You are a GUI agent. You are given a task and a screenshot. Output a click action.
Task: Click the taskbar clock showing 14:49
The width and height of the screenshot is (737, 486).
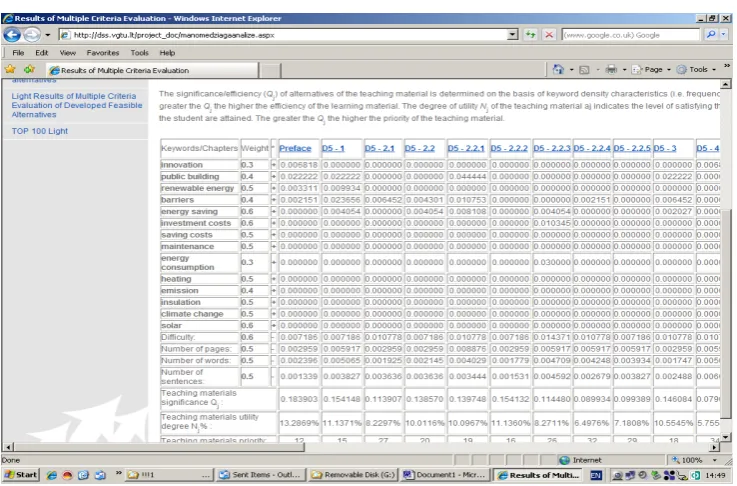[x=715, y=475]
